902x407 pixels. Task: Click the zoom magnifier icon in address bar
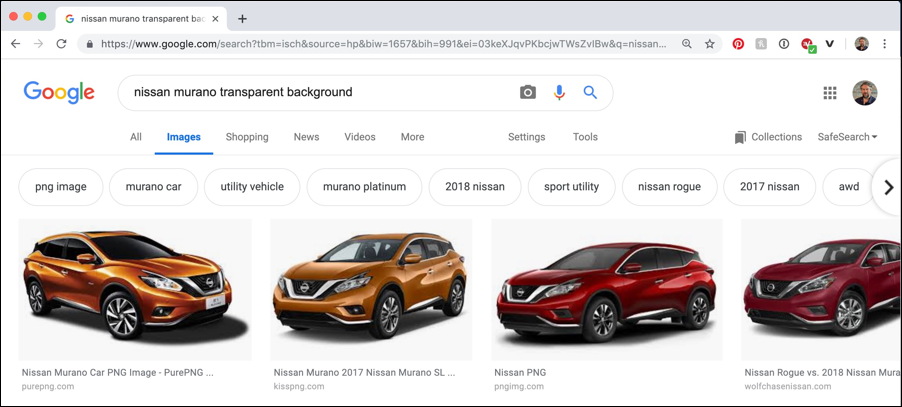coord(687,44)
